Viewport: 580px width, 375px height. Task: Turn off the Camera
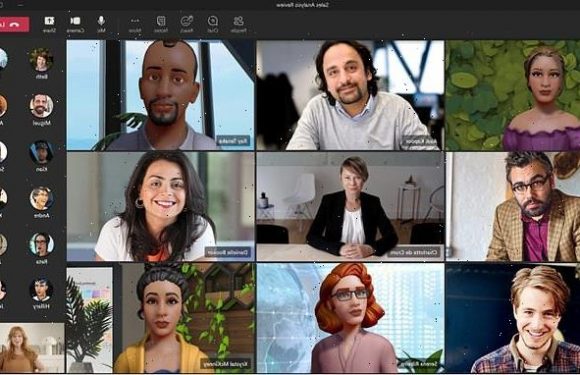pos(75,24)
